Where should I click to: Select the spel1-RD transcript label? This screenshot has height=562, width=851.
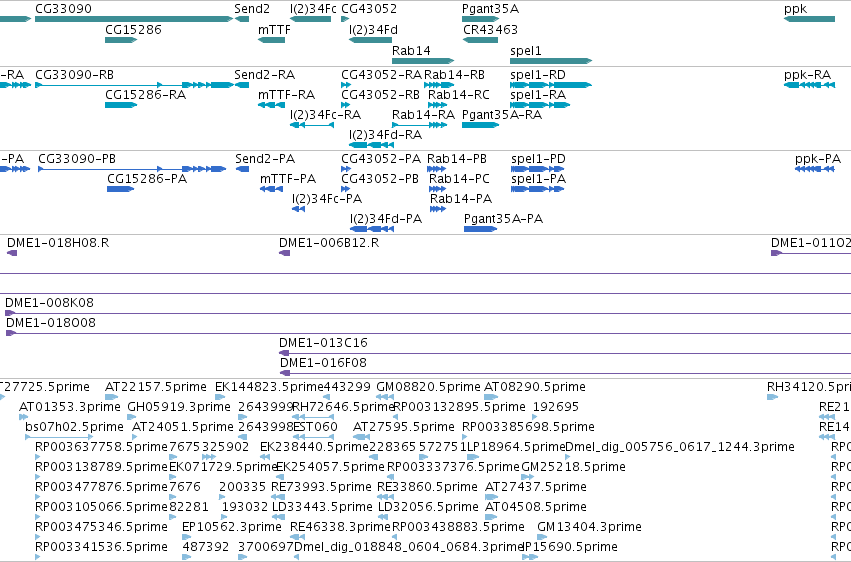coord(538,74)
